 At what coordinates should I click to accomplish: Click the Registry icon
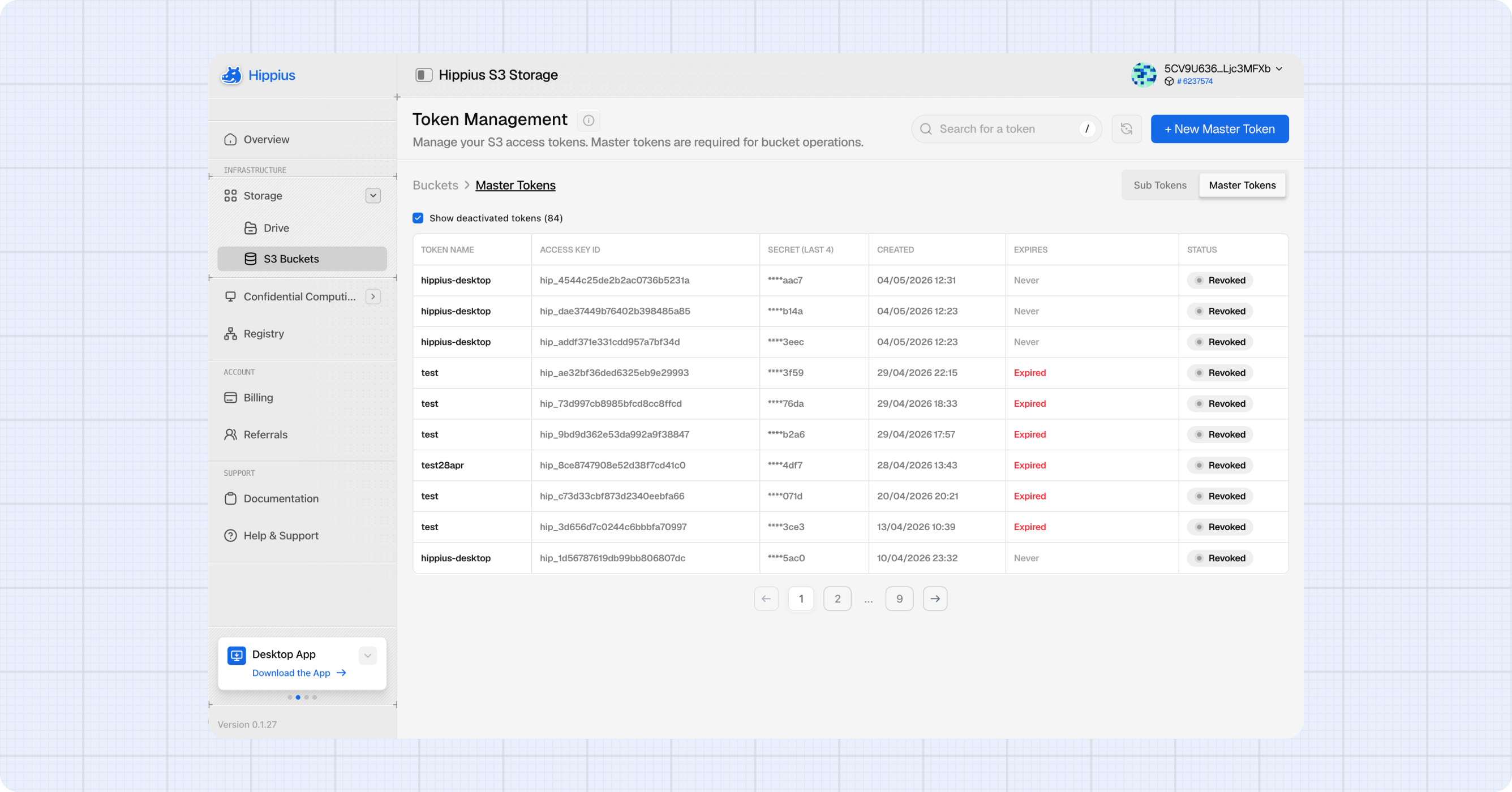(x=230, y=334)
